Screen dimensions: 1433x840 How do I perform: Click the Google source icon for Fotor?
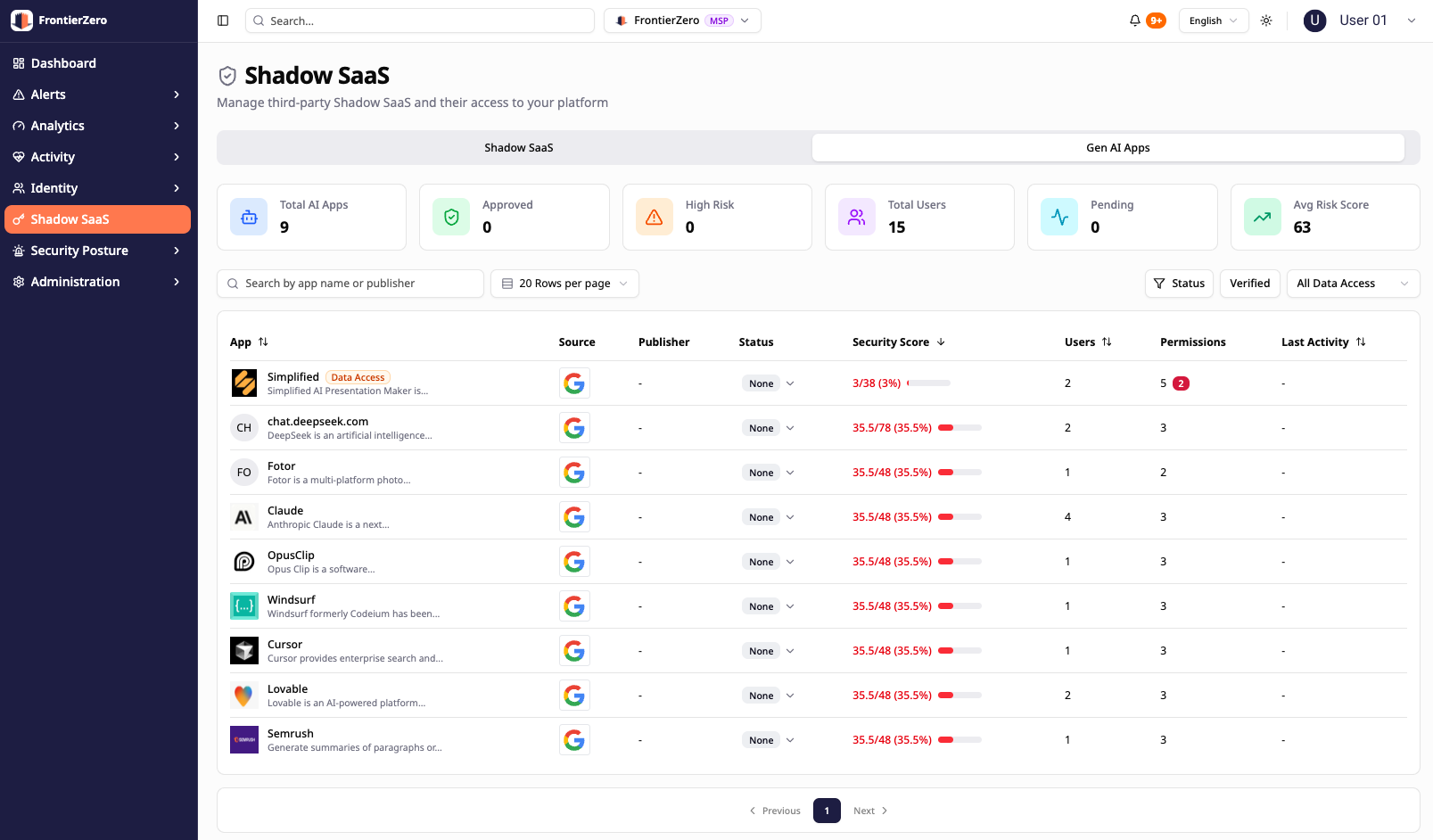pos(574,473)
